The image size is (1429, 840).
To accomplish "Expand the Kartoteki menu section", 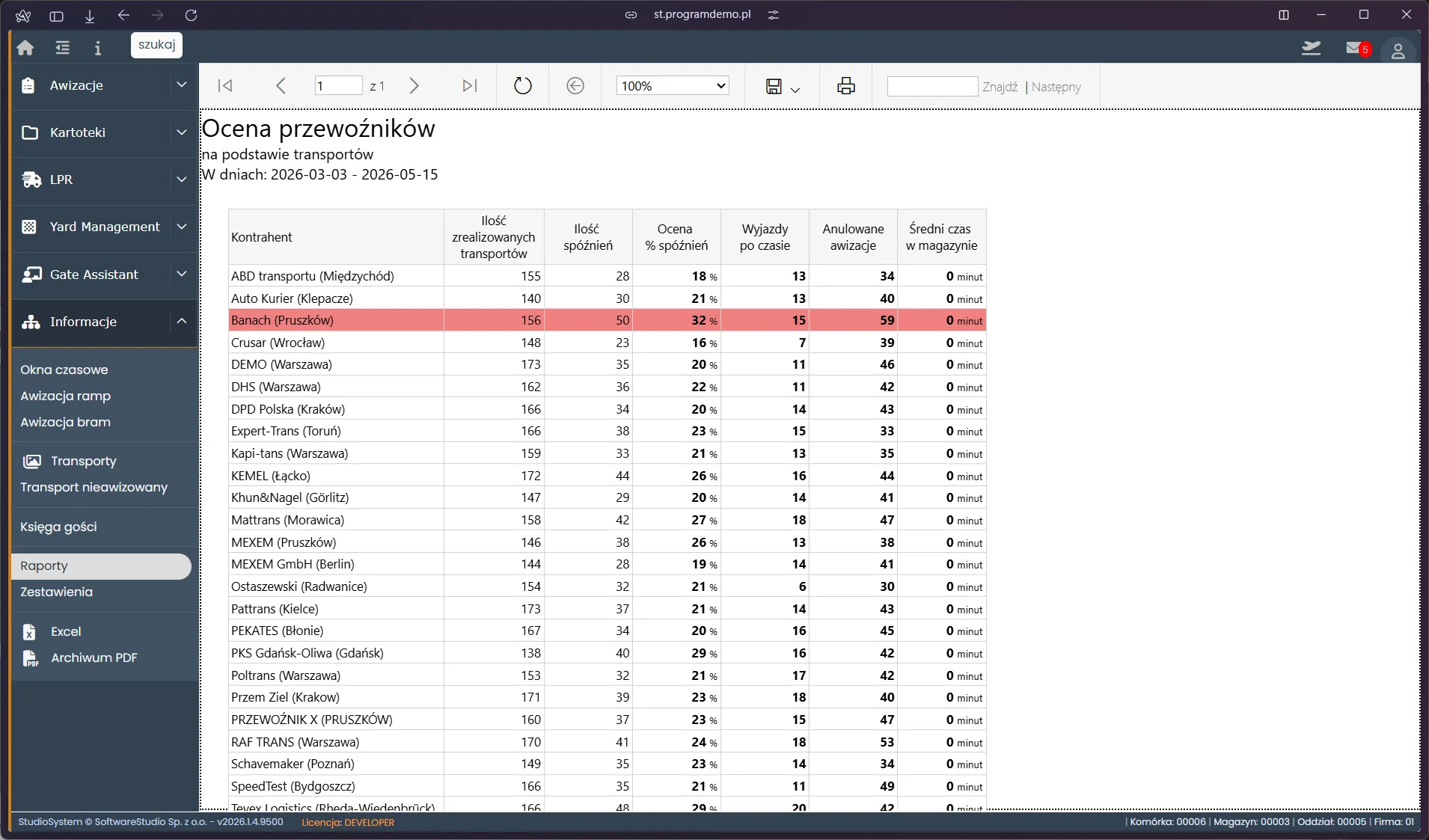I will [182, 132].
